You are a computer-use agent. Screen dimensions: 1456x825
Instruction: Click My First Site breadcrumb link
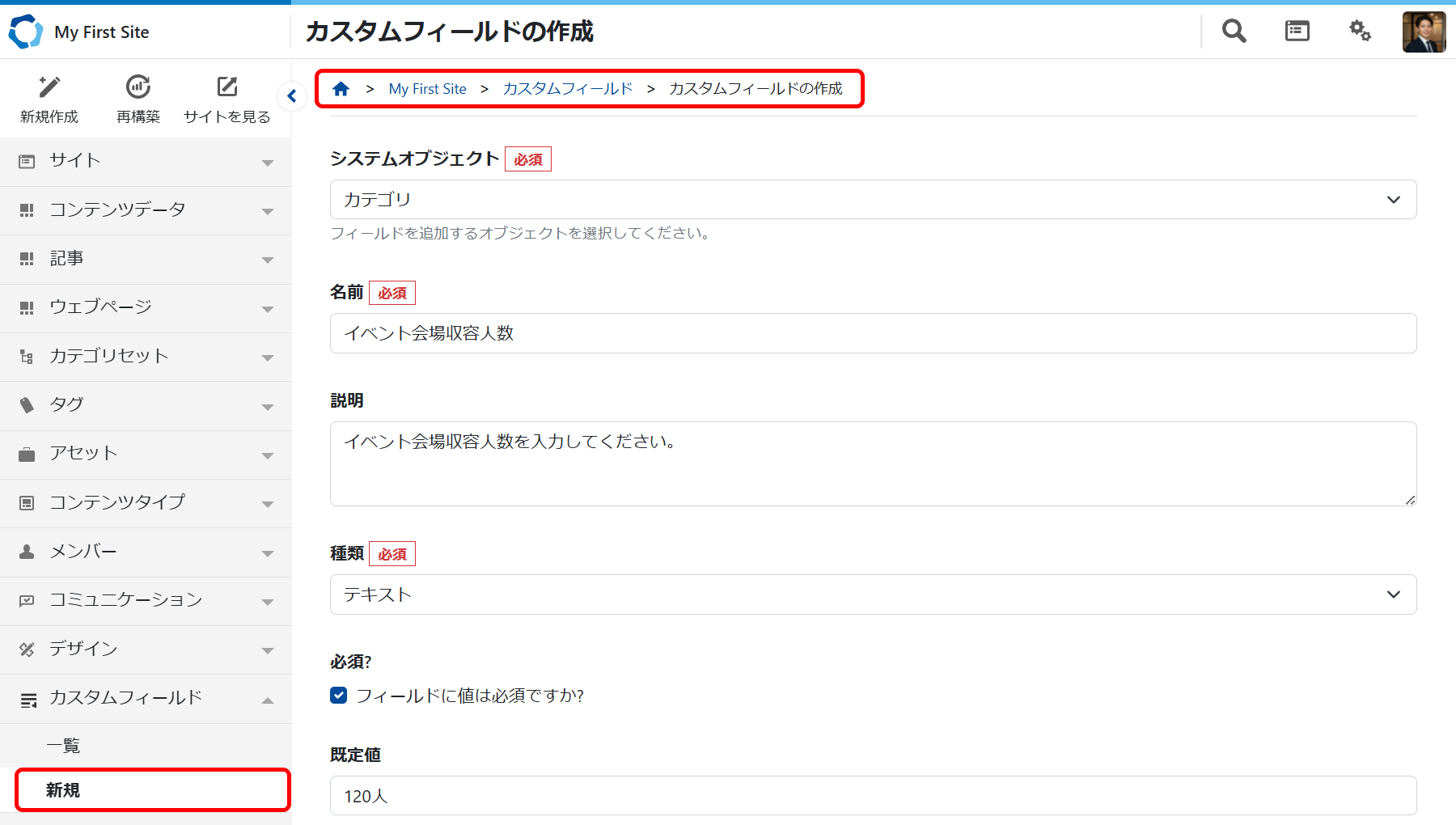click(x=427, y=89)
